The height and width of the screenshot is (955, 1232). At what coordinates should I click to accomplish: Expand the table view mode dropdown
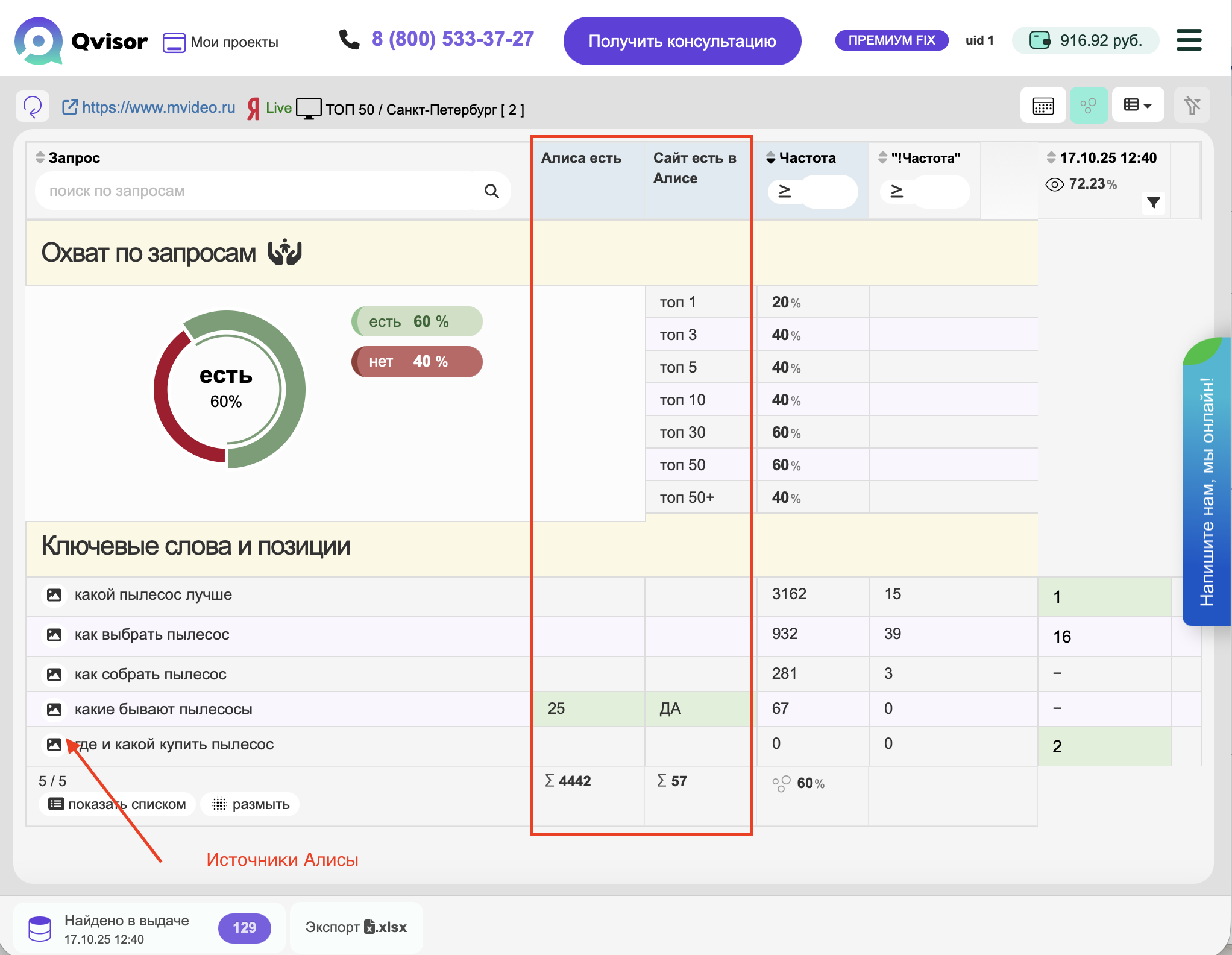point(1137,106)
